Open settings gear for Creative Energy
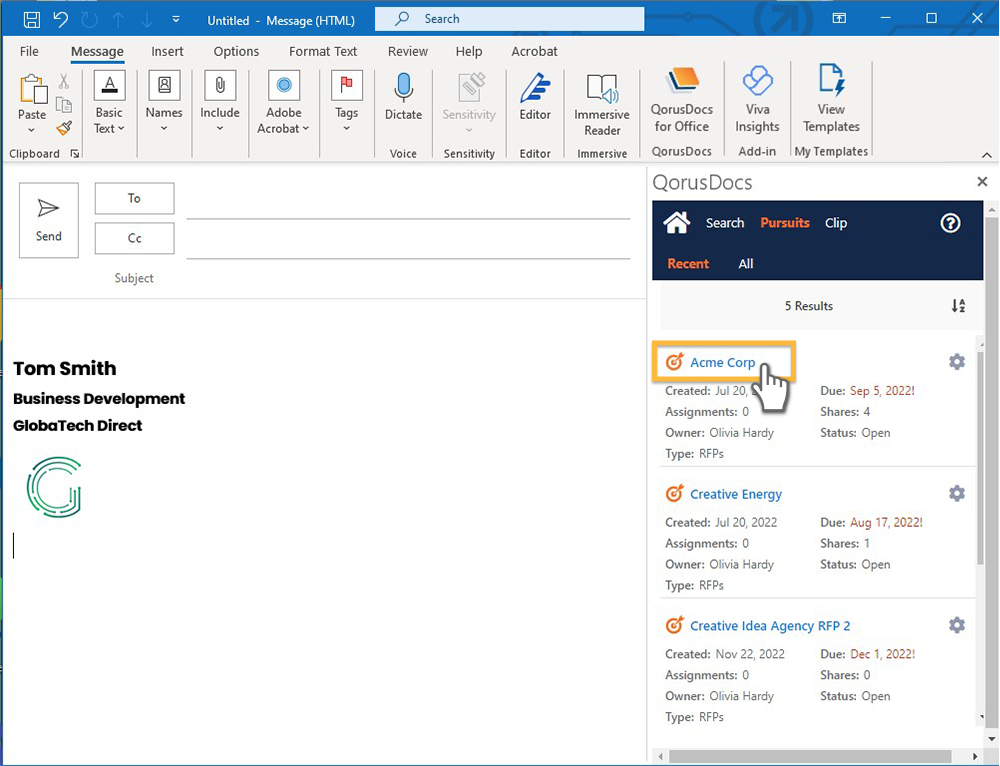This screenshot has width=1000, height=766. (x=957, y=493)
